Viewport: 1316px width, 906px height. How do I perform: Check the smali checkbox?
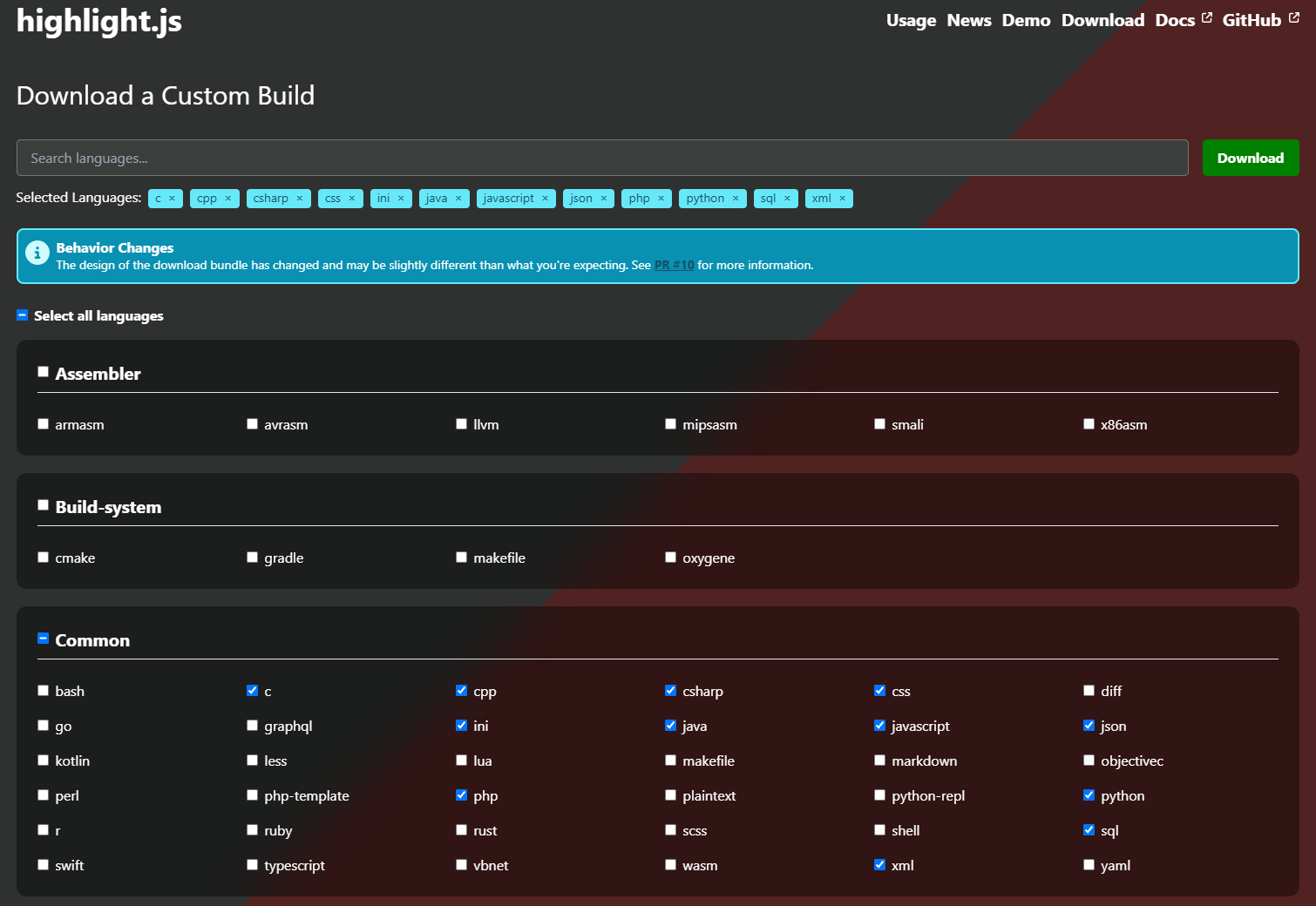[x=879, y=424]
